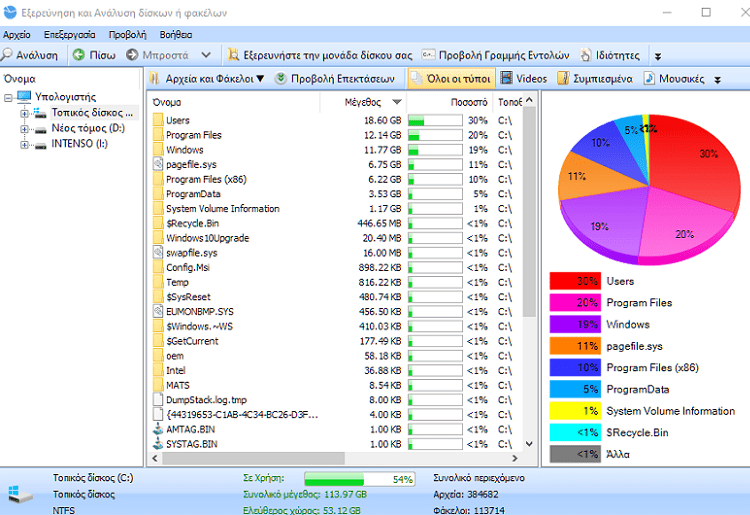Click the red Users legend swatch
Screen dimensions: 750x515
coord(574,281)
